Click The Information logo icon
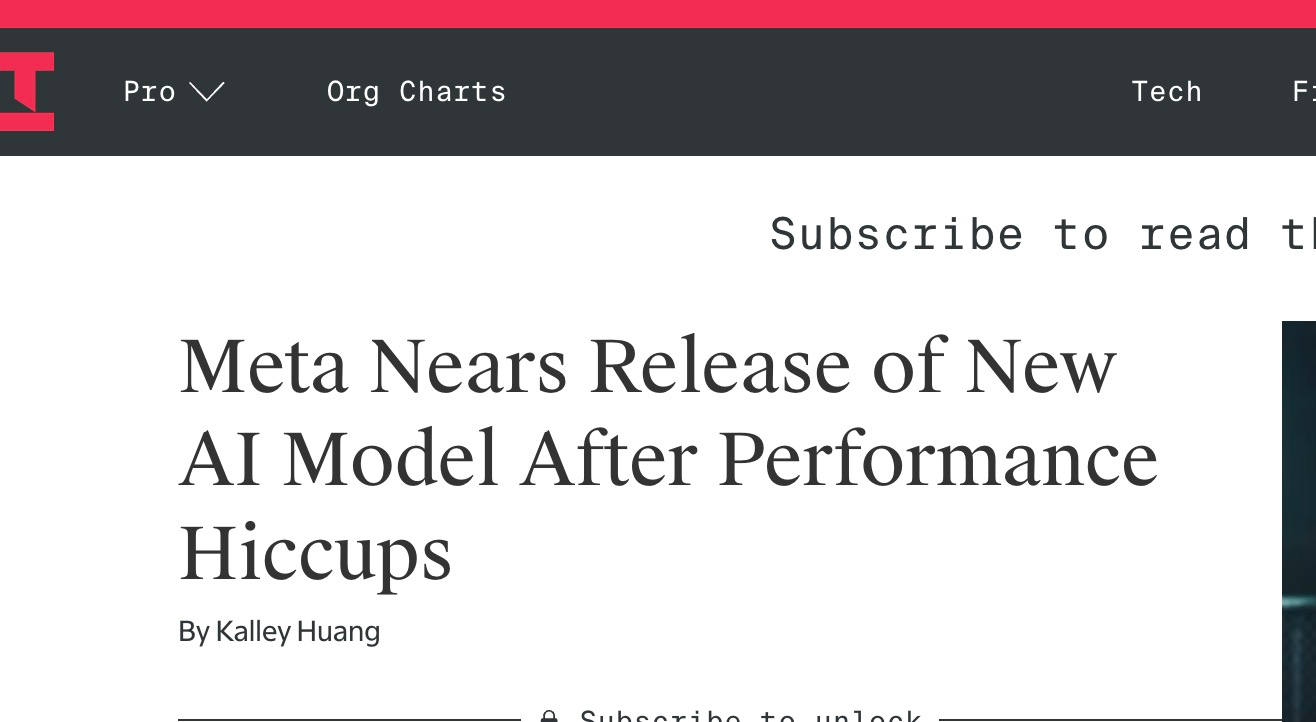 pyautogui.click(x=26, y=92)
